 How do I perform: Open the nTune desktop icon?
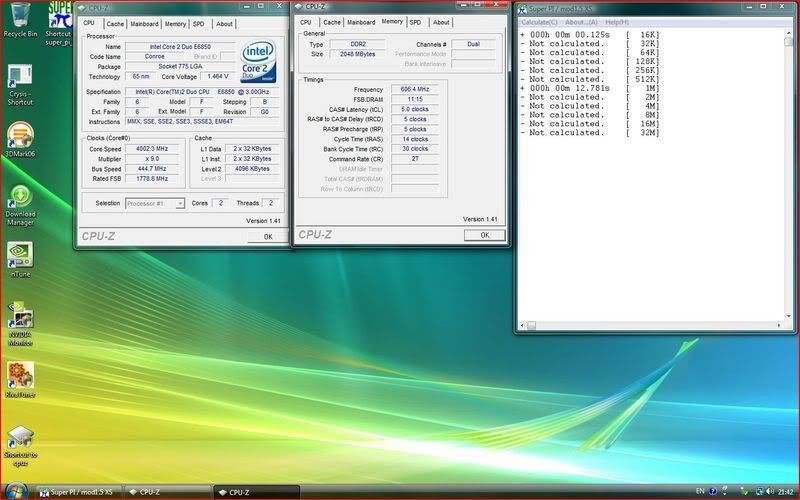[x=20, y=260]
